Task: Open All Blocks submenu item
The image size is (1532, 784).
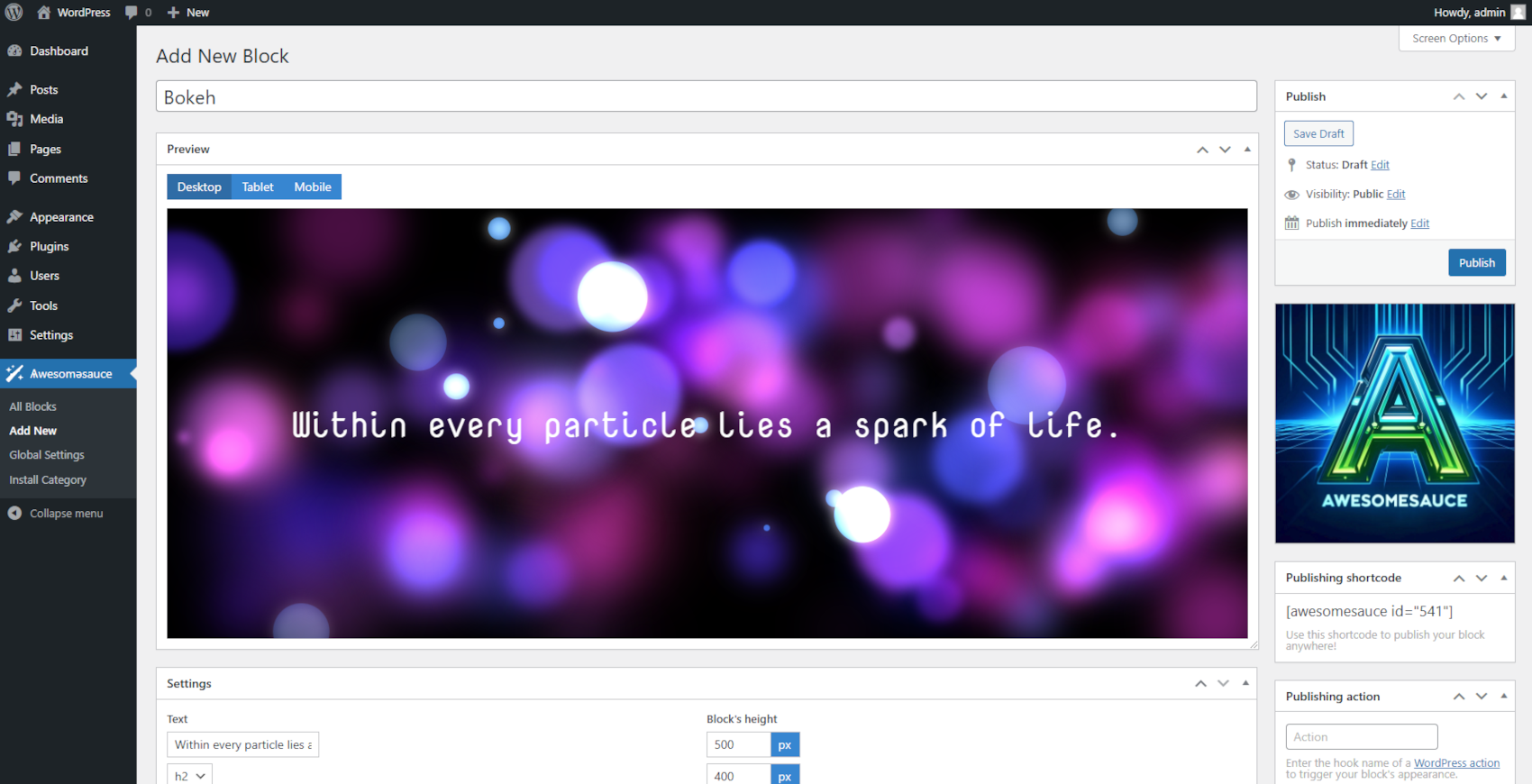Action: pyautogui.click(x=32, y=406)
